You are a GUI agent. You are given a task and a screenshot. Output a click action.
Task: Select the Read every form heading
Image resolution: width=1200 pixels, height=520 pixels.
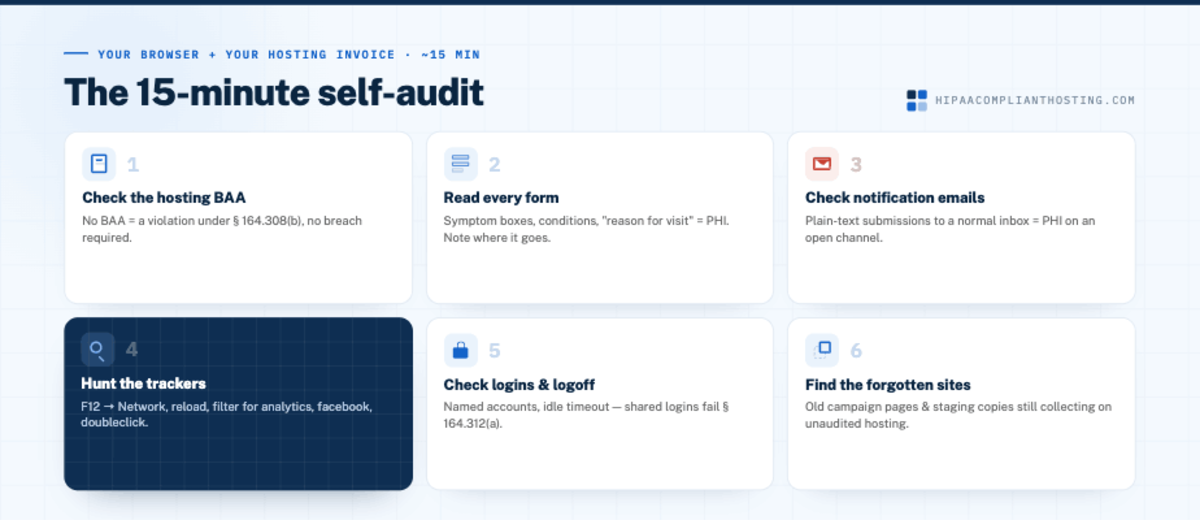pyautogui.click(x=501, y=198)
